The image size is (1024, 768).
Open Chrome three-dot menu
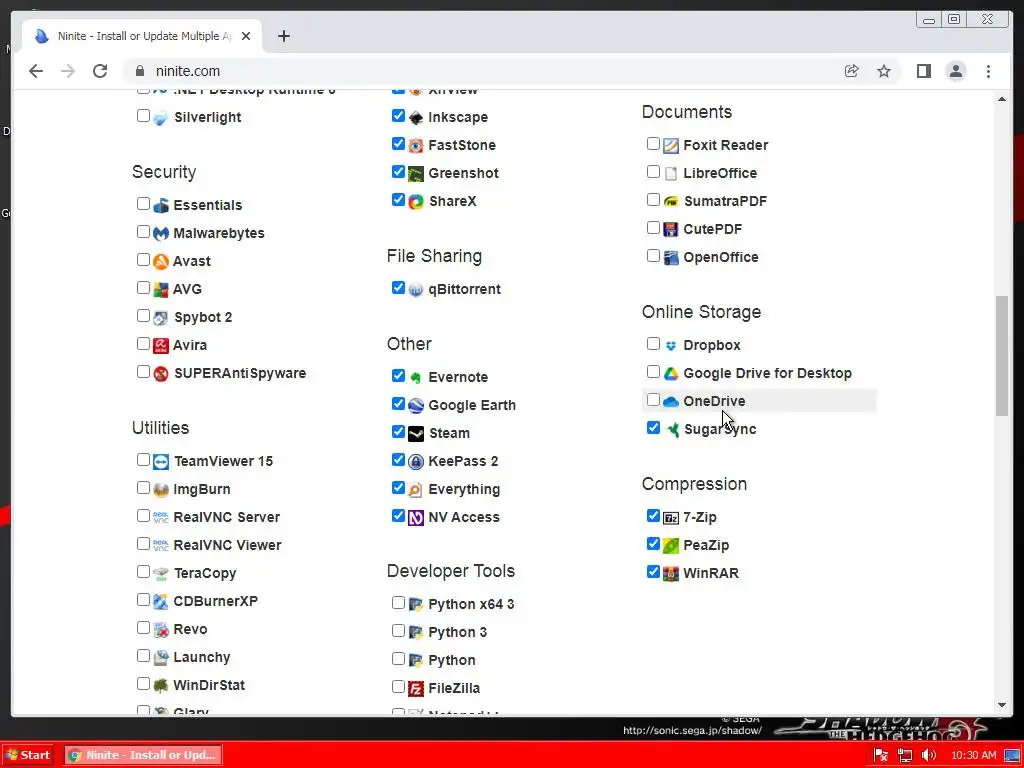988,71
